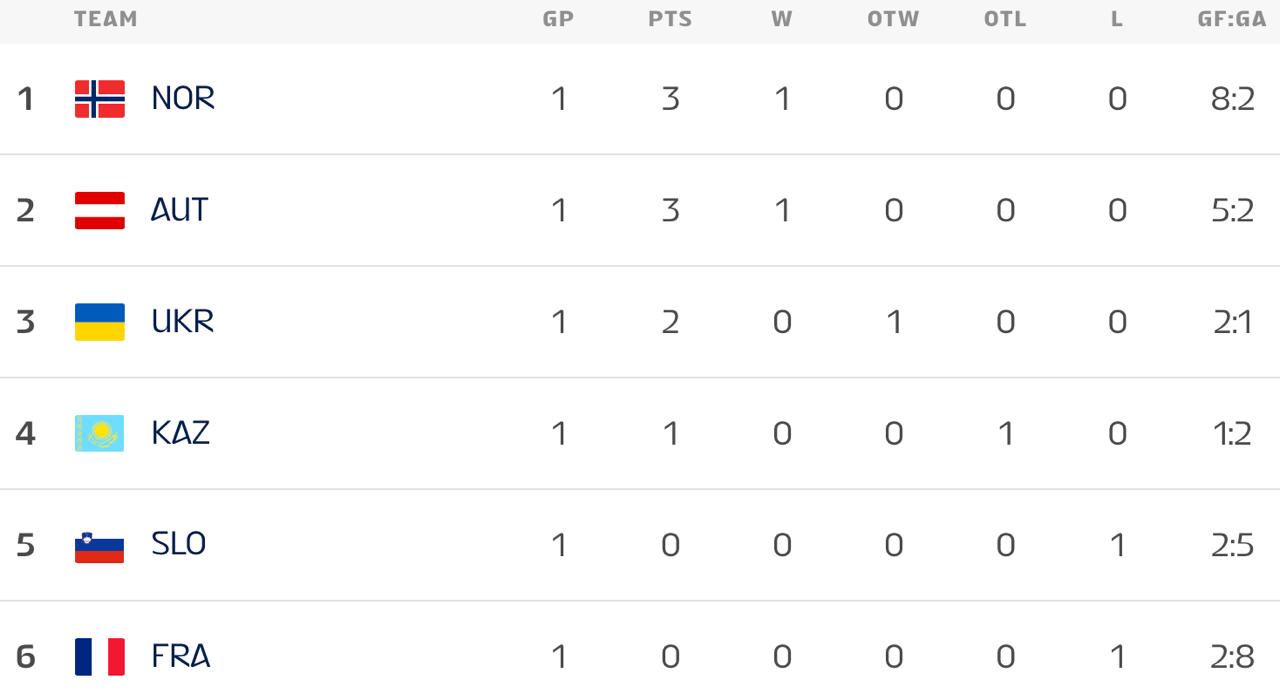Click Ukraine's points value of 2

(670, 322)
